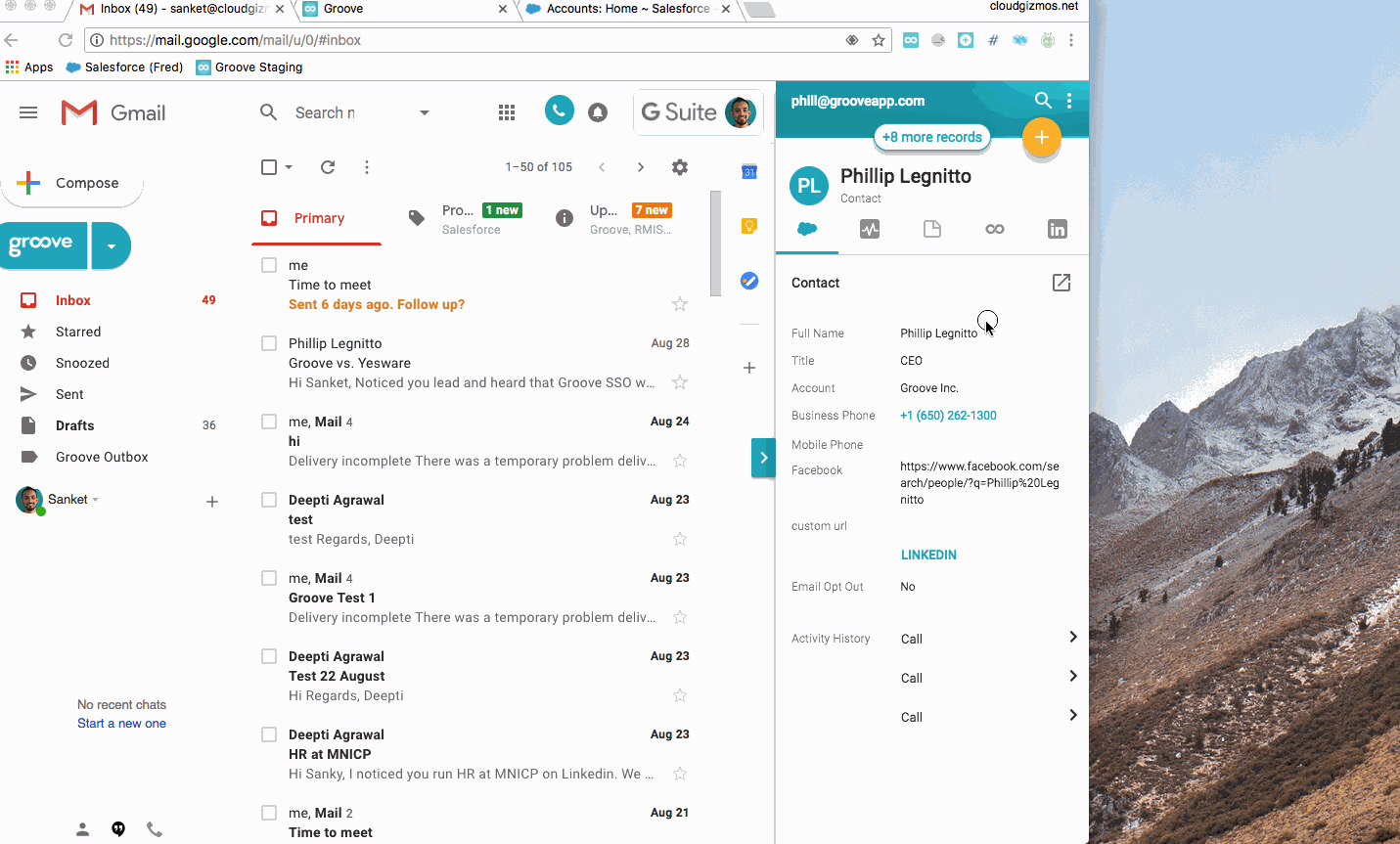Open Gmail settings gear

click(x=680, y=167)
